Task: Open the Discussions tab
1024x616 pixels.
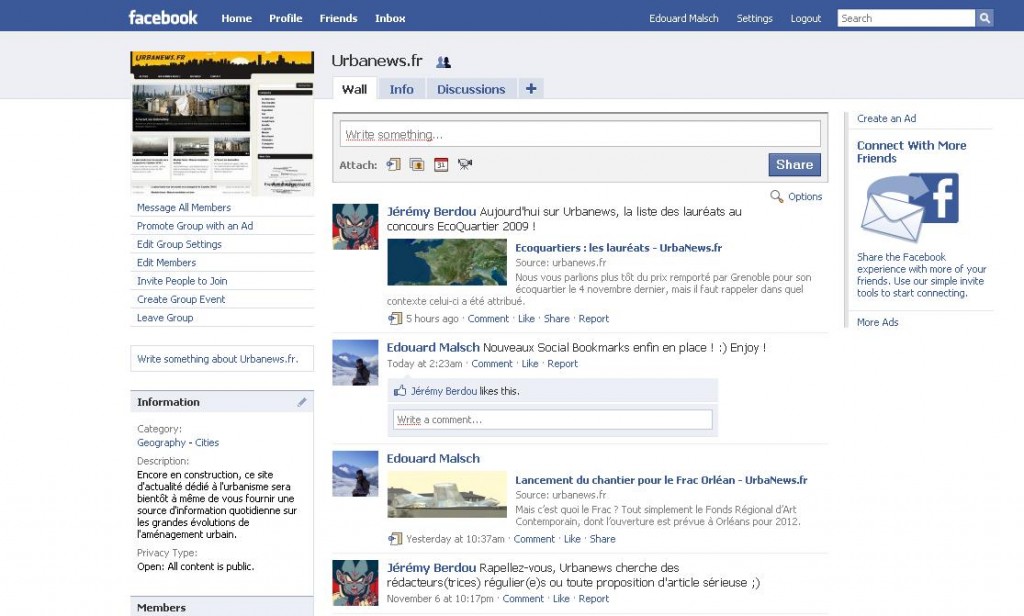Action: click(471, 89)
